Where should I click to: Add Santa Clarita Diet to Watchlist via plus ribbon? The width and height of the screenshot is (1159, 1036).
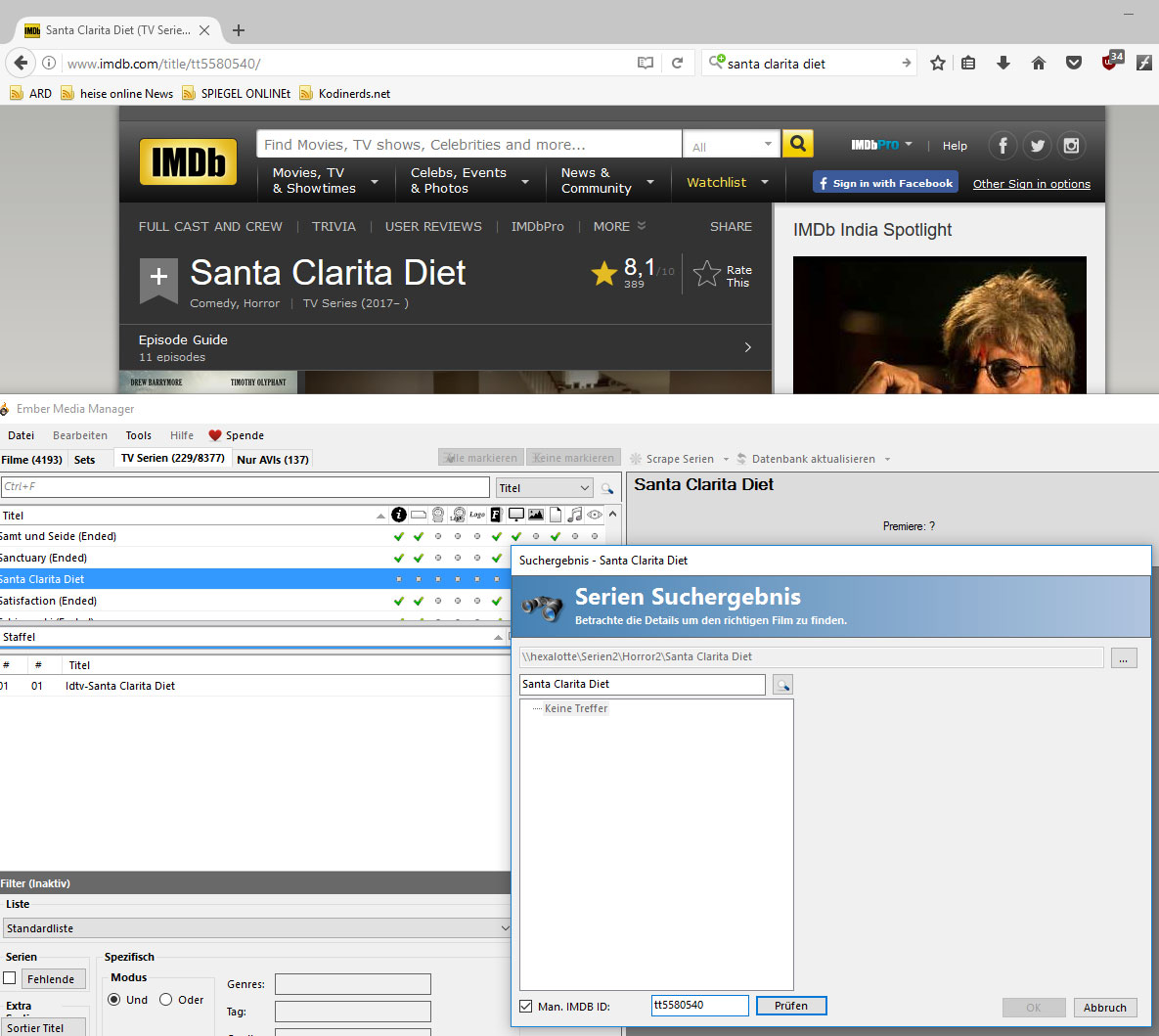pos(158,280)
